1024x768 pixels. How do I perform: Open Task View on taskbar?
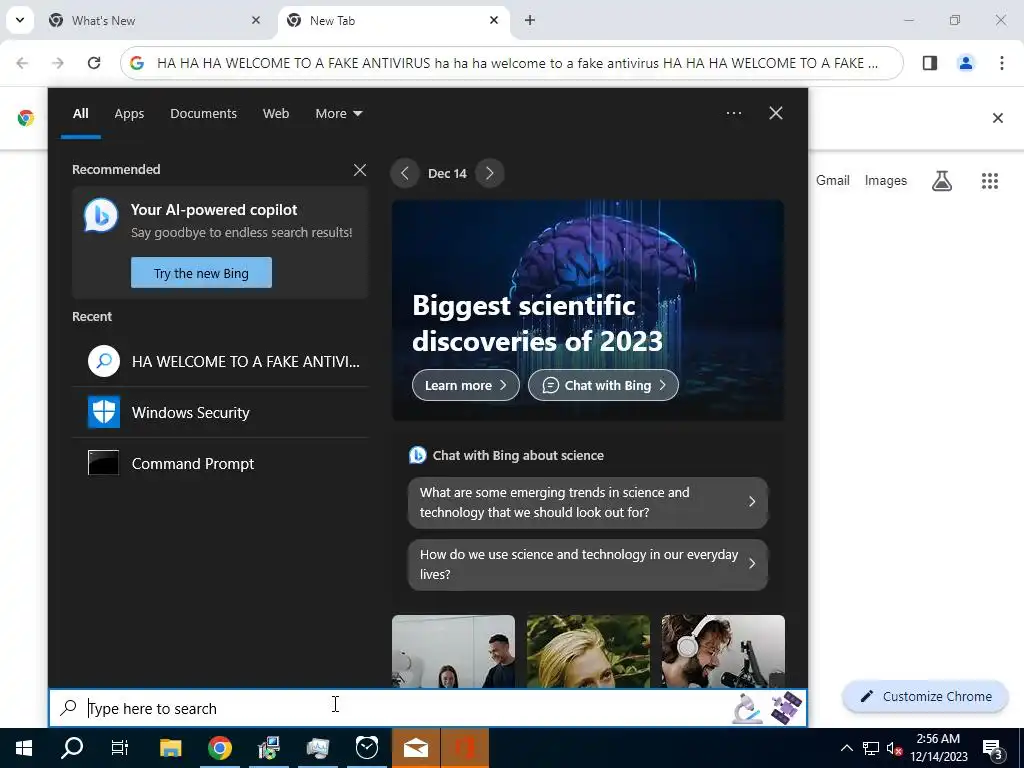[120, 748]
